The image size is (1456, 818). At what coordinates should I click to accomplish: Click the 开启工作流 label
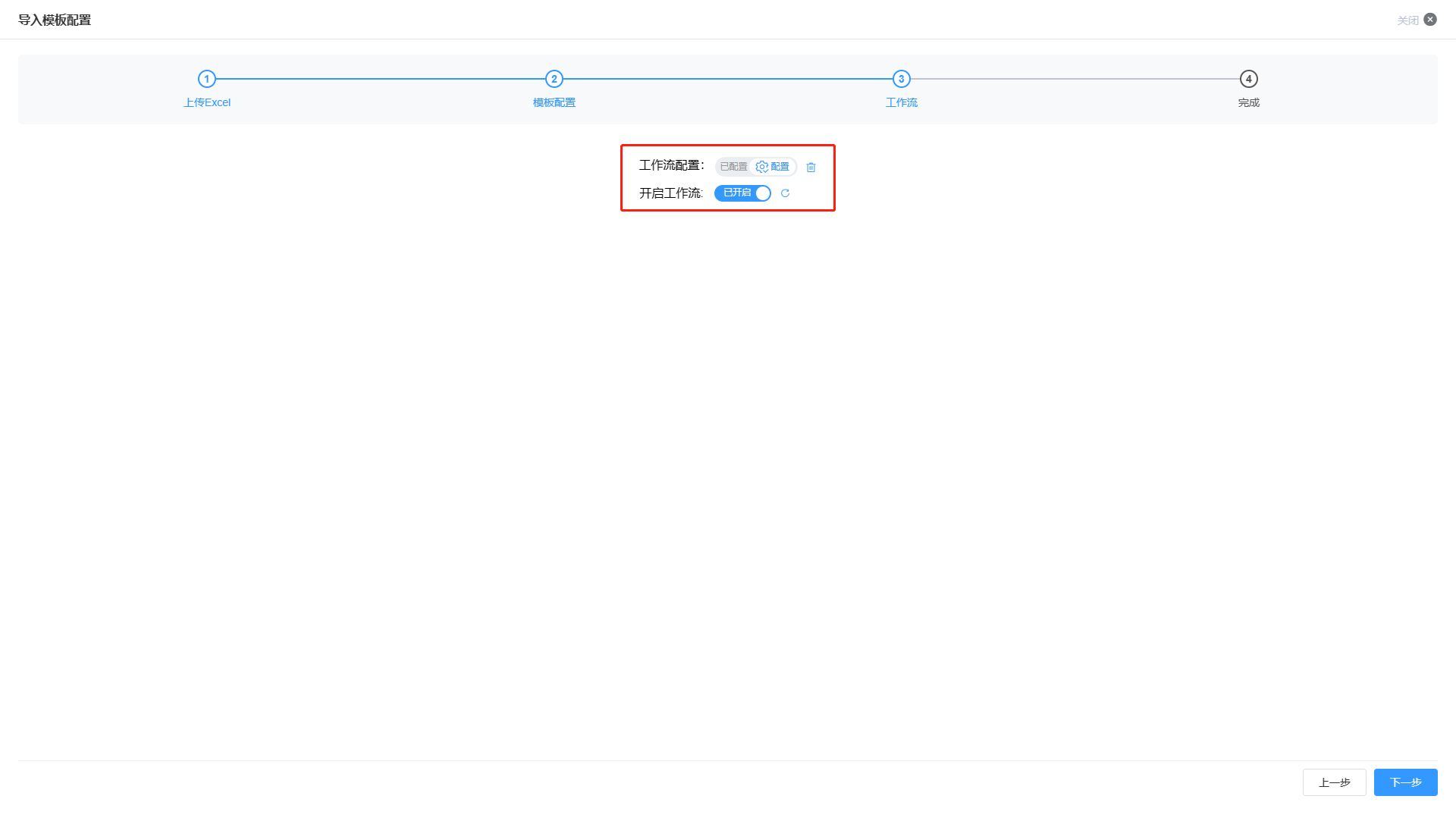(671, 193)
